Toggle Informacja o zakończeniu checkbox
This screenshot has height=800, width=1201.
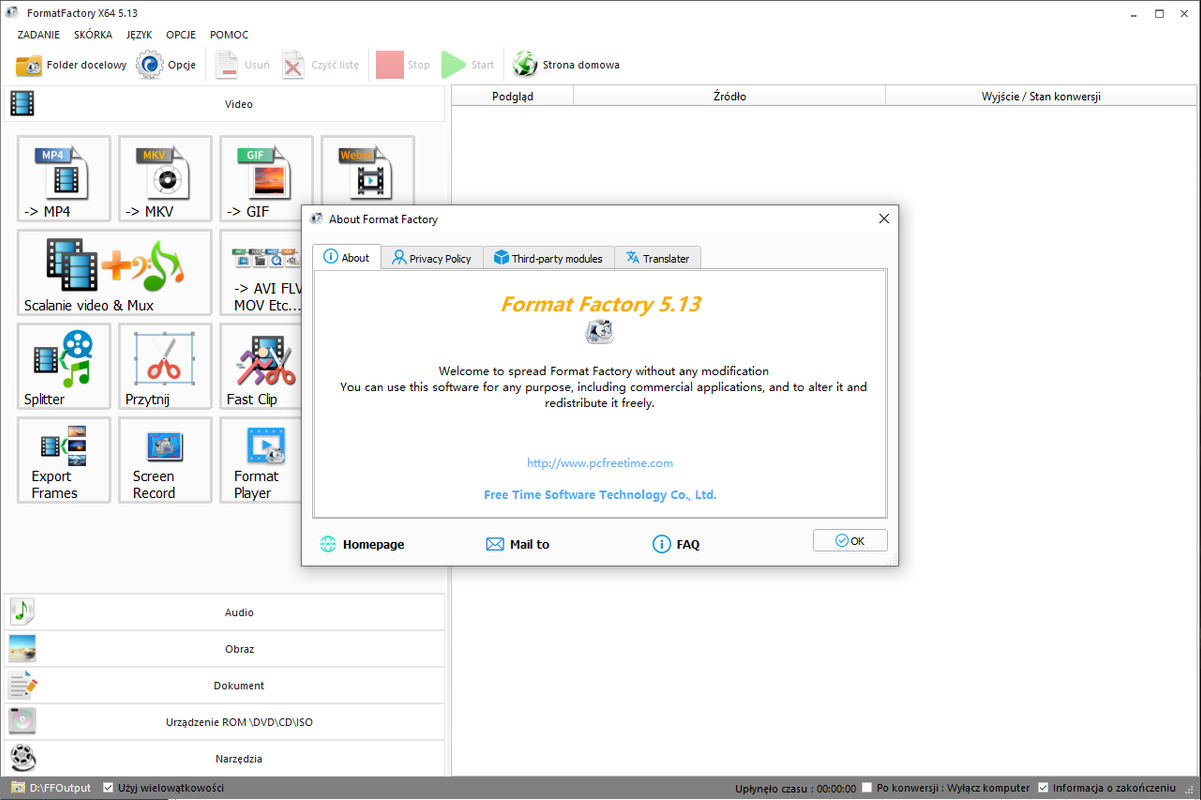click(1043, 788)
